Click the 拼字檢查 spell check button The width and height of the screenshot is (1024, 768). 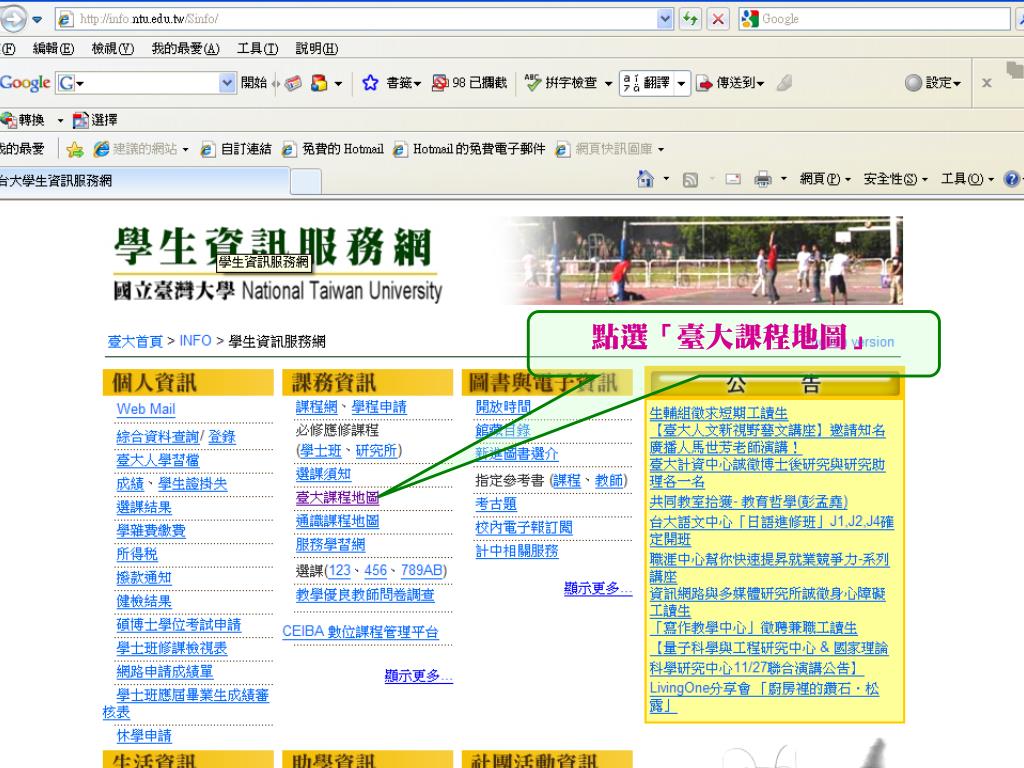point(561,83)
